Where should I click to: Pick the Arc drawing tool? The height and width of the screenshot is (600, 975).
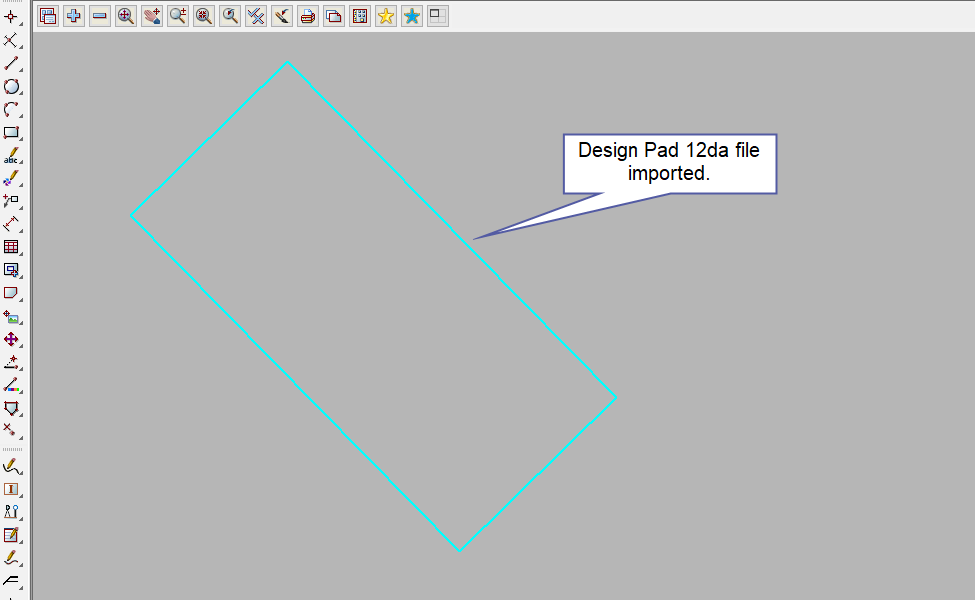(x=11, y=109)
